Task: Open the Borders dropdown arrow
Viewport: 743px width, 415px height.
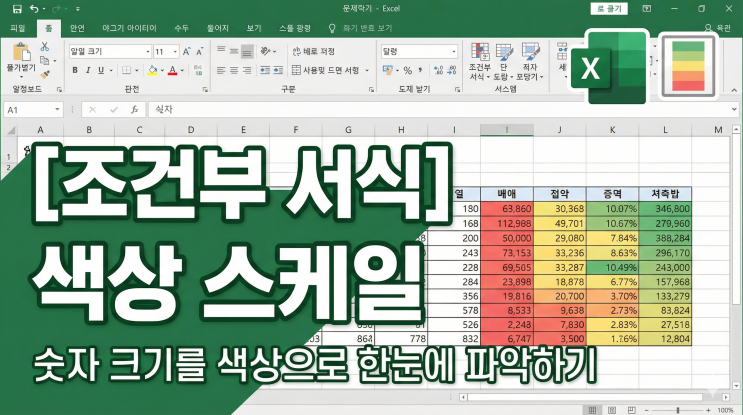Action: tap(136, 70)
